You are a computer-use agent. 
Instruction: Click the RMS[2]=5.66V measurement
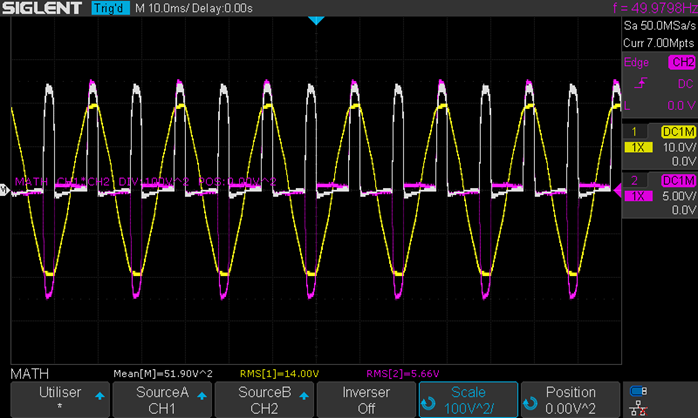pos(403,374)
